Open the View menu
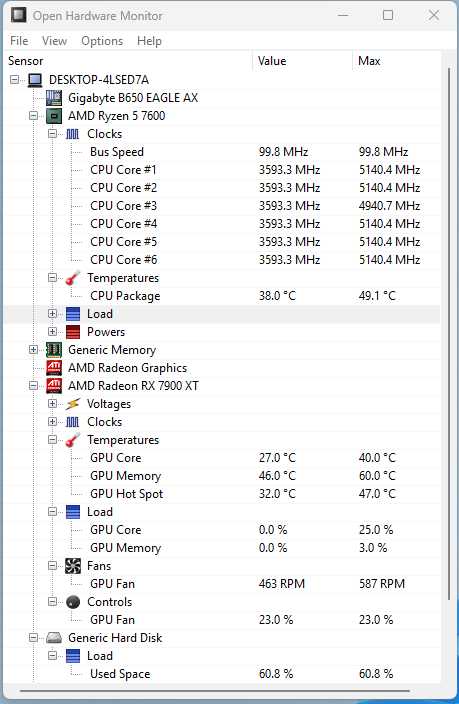Image resolution: width=459 pixels, height=704 pixels. coord(54,41)
